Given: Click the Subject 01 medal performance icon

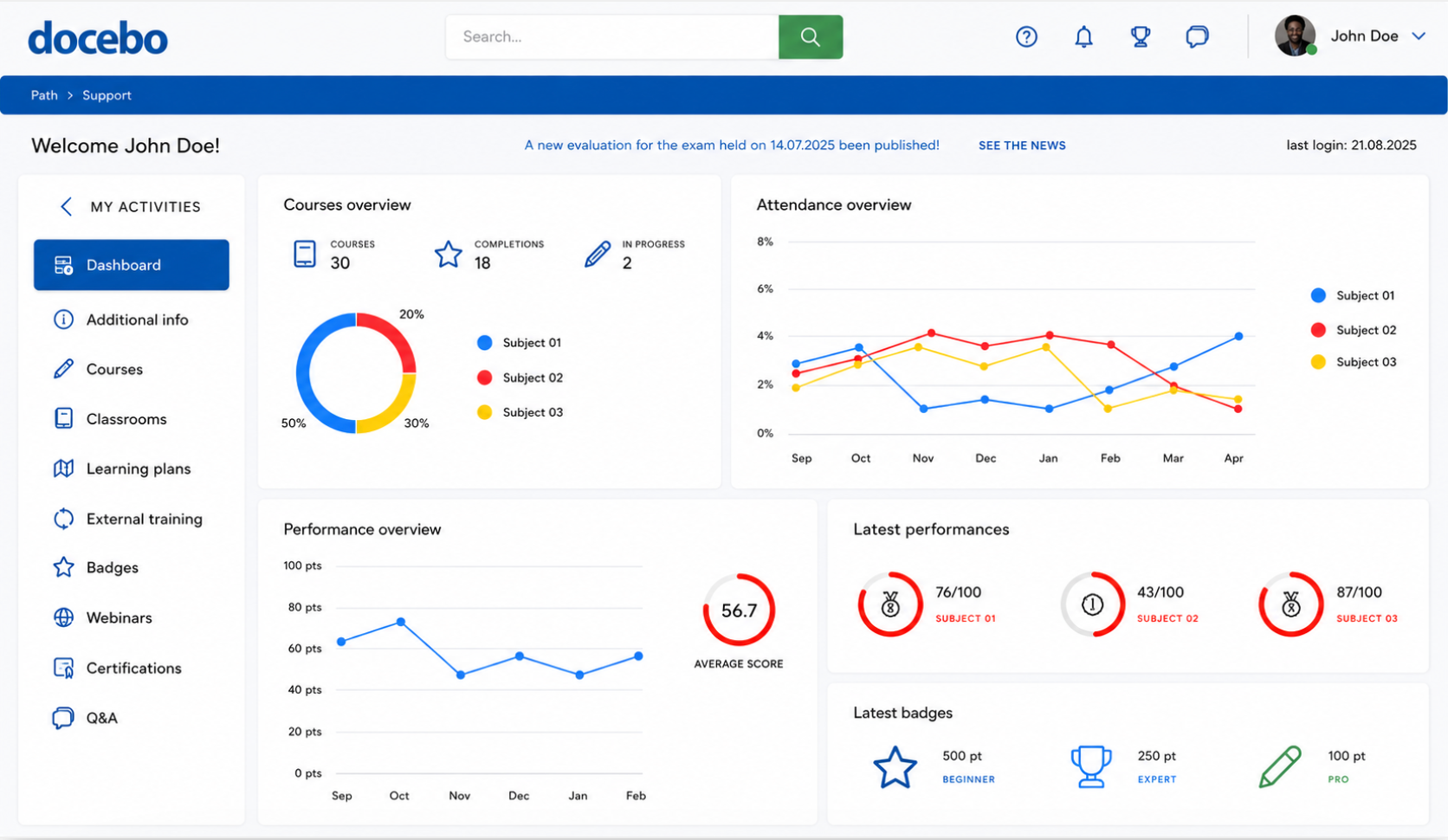Looking at the screenshot, I should (x=890, y=604).
